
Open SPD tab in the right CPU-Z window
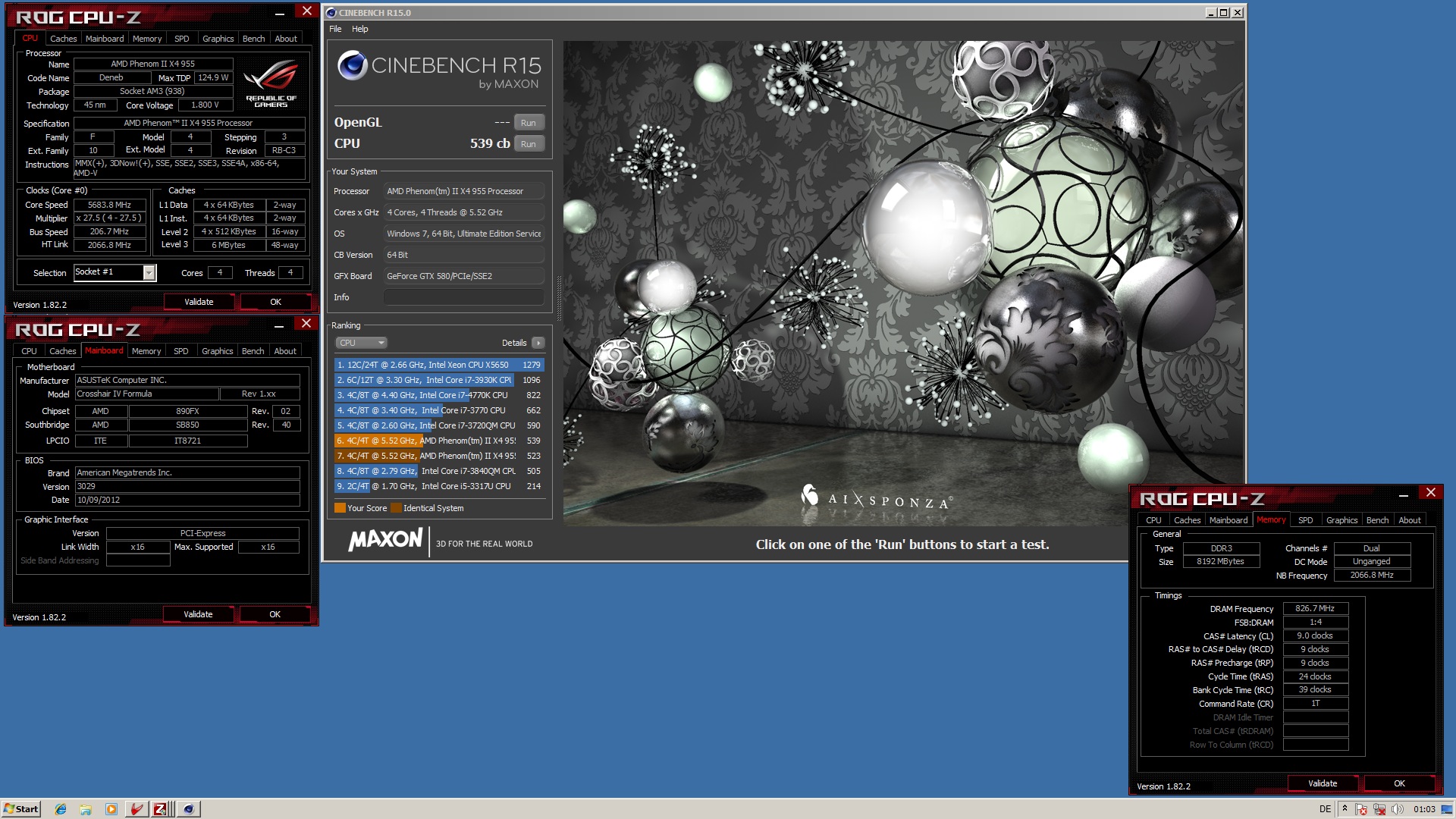tap(1305, 520)
